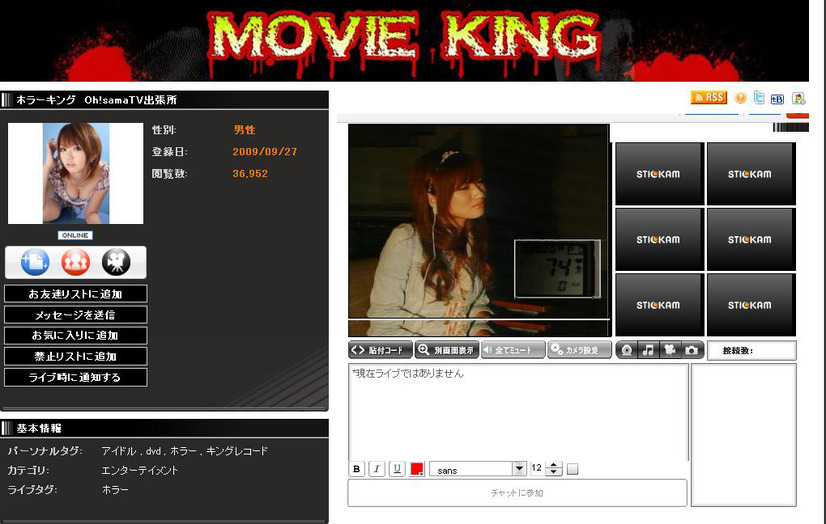Viewport: 826px width, 524px height.
Task: Increase font size with up arrow
Action: pyautogui.click(x=554, y=465)
